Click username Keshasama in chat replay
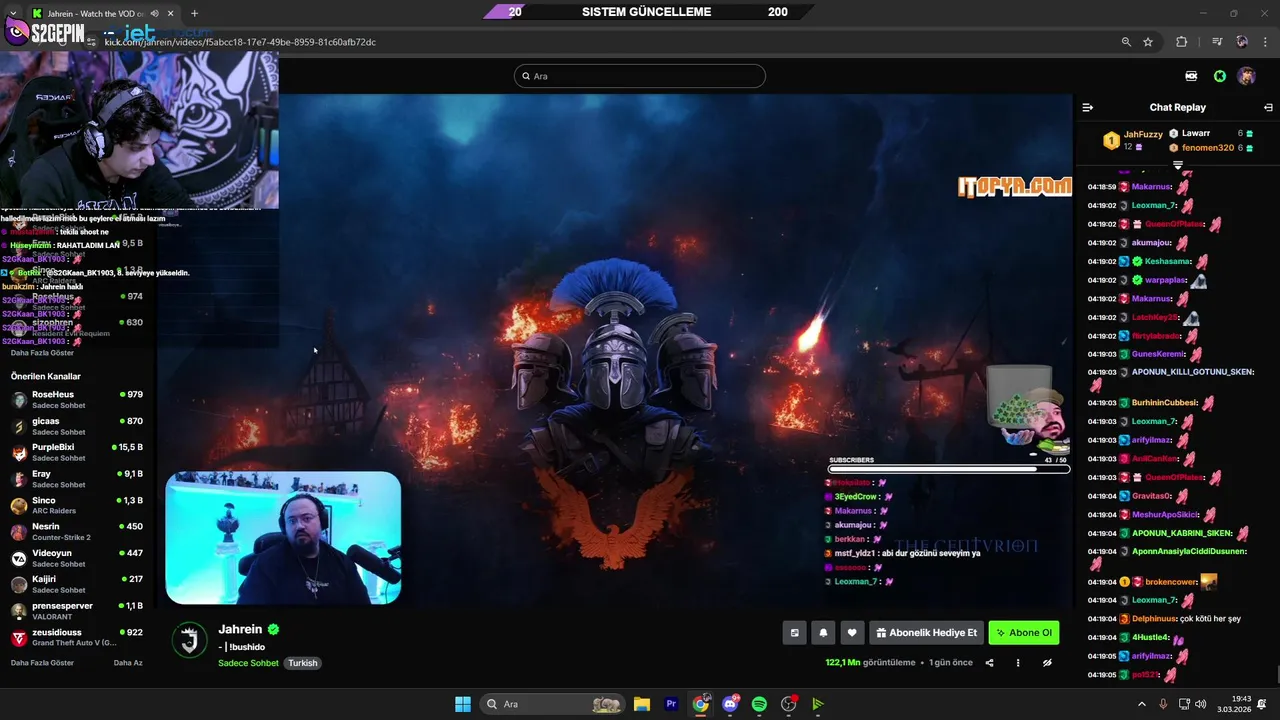The height and width of the screenshot is (720, 1280). point(1167,262)
